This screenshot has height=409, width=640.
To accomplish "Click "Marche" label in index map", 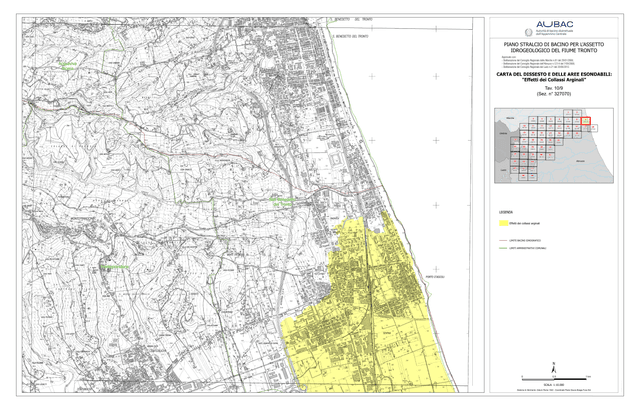I will pyautogui.click(x=510, y=118).
